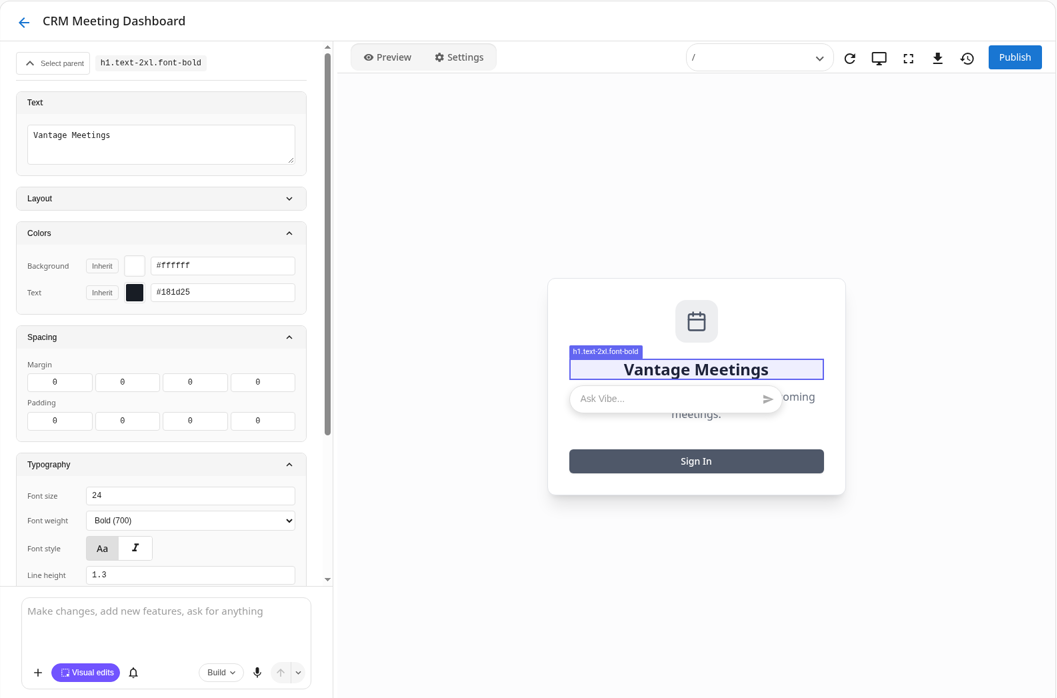Screen dimensions: 1057x698
Task: Expand the Layout section
Action: 161,199
